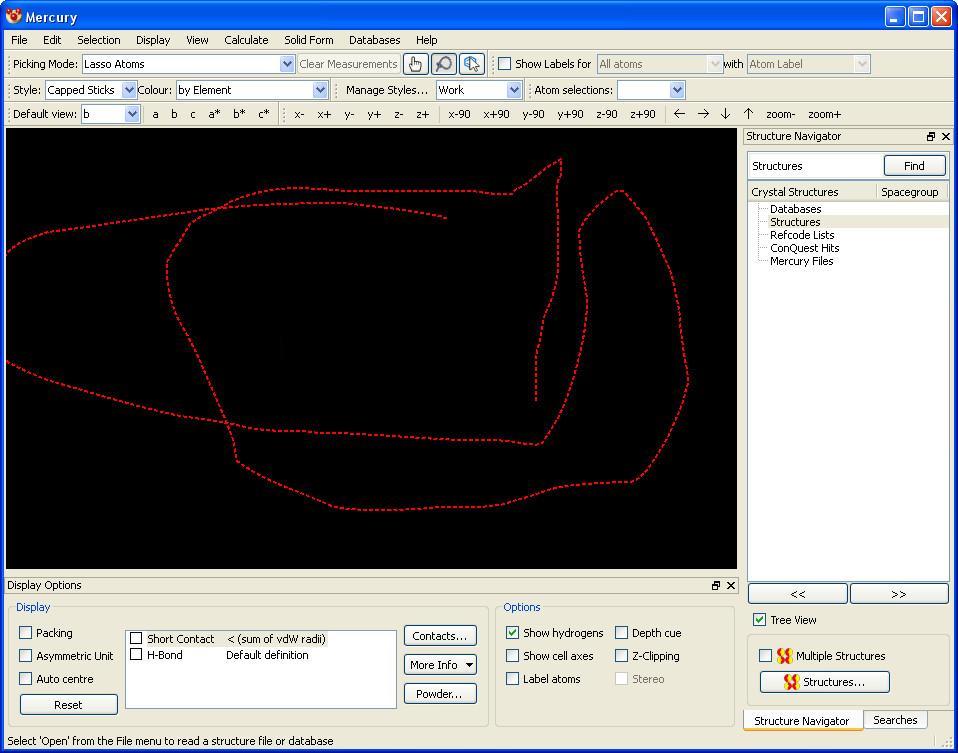Undock the Display Options panel

[716, 586]
